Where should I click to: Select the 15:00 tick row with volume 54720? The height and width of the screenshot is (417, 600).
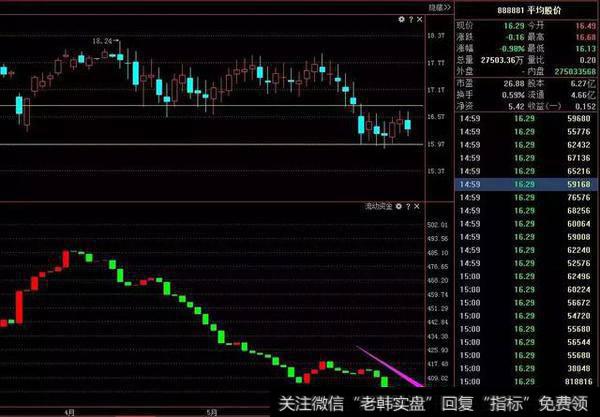click(526, 316)
